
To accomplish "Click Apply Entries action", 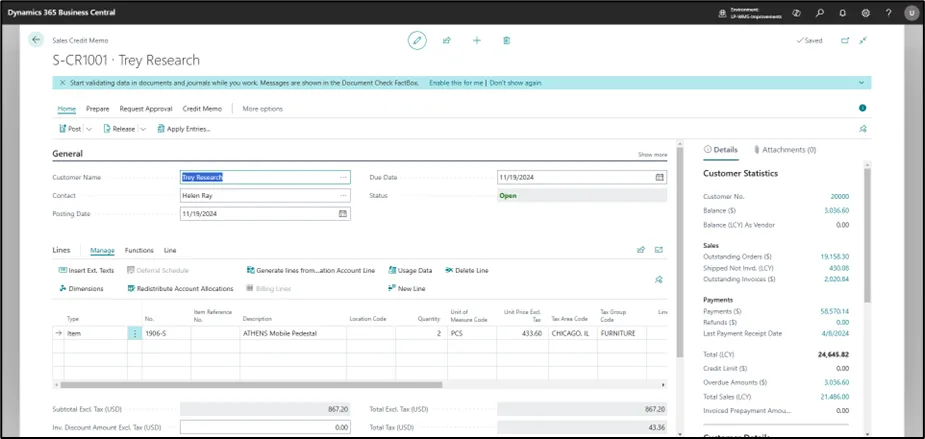I will (183, 129).
